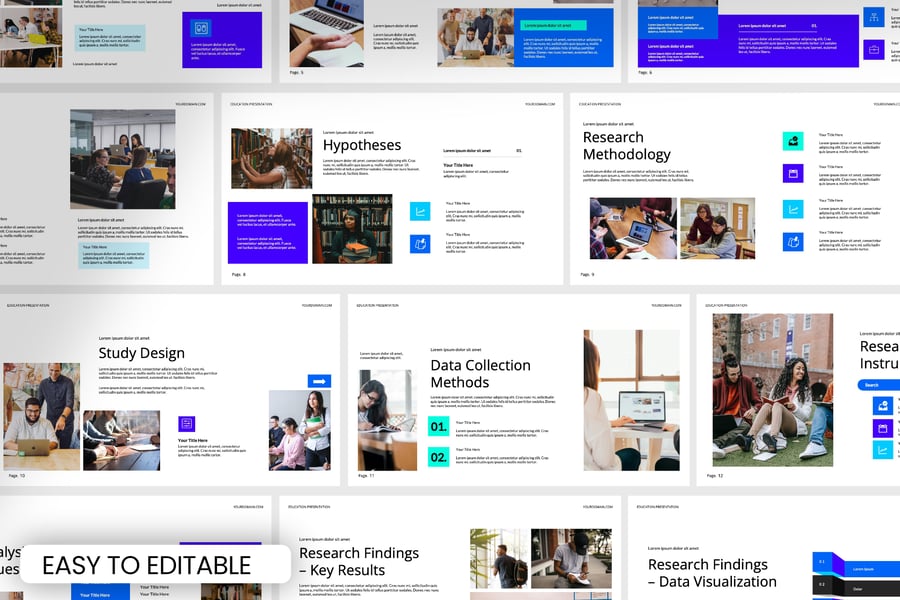Click the purple text block on Hypotheses slide
Screen dimensions: 900x600
tap(267, 233)
